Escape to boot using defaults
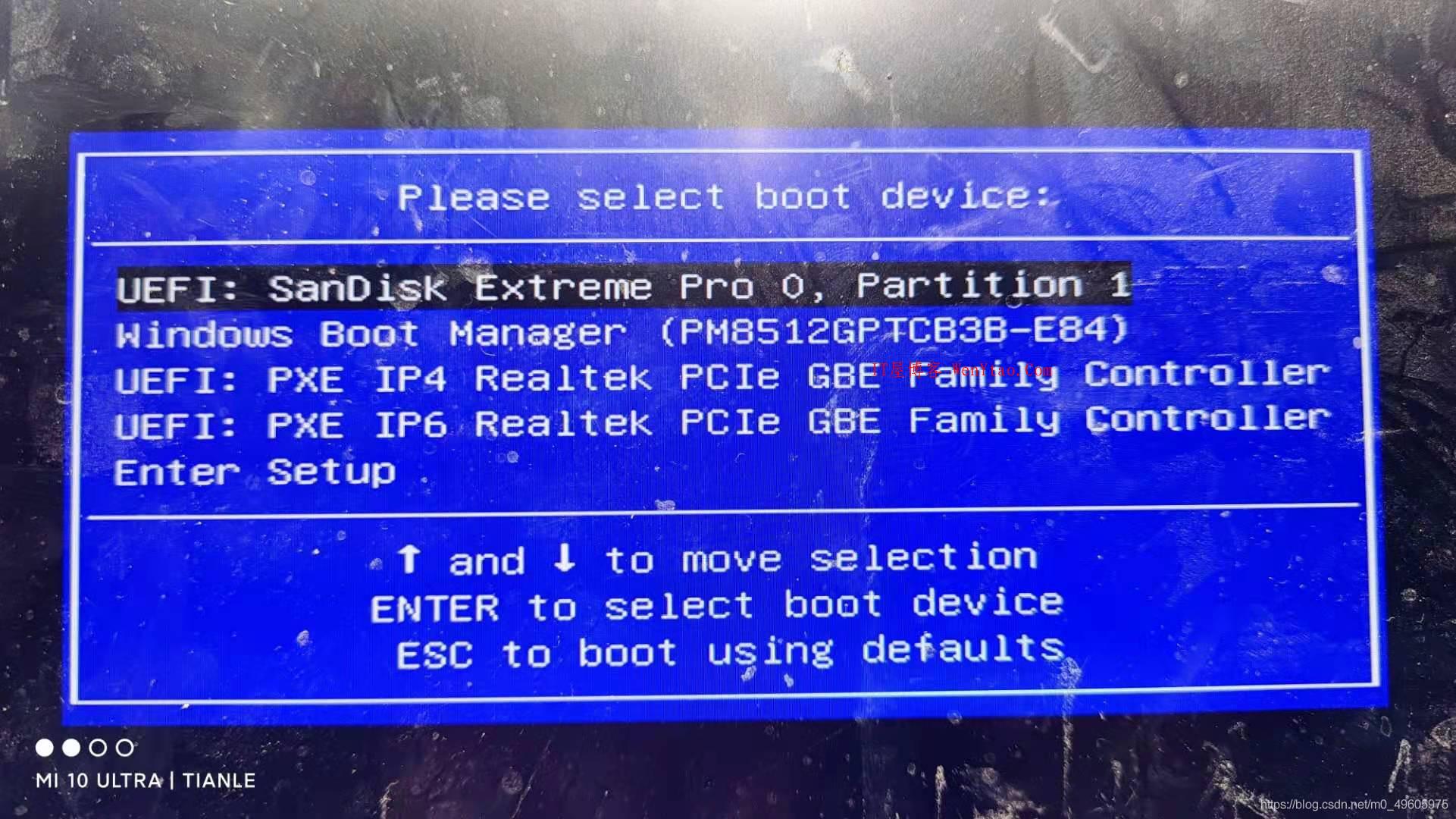The image size is (1456, 819). point(729,649)
